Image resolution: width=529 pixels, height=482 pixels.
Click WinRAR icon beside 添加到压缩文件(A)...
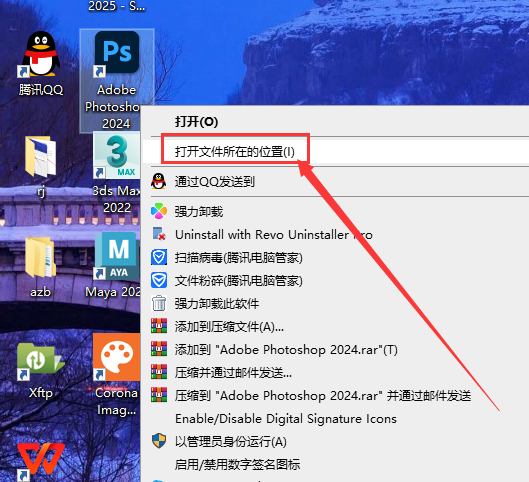[x=159, y=326]
